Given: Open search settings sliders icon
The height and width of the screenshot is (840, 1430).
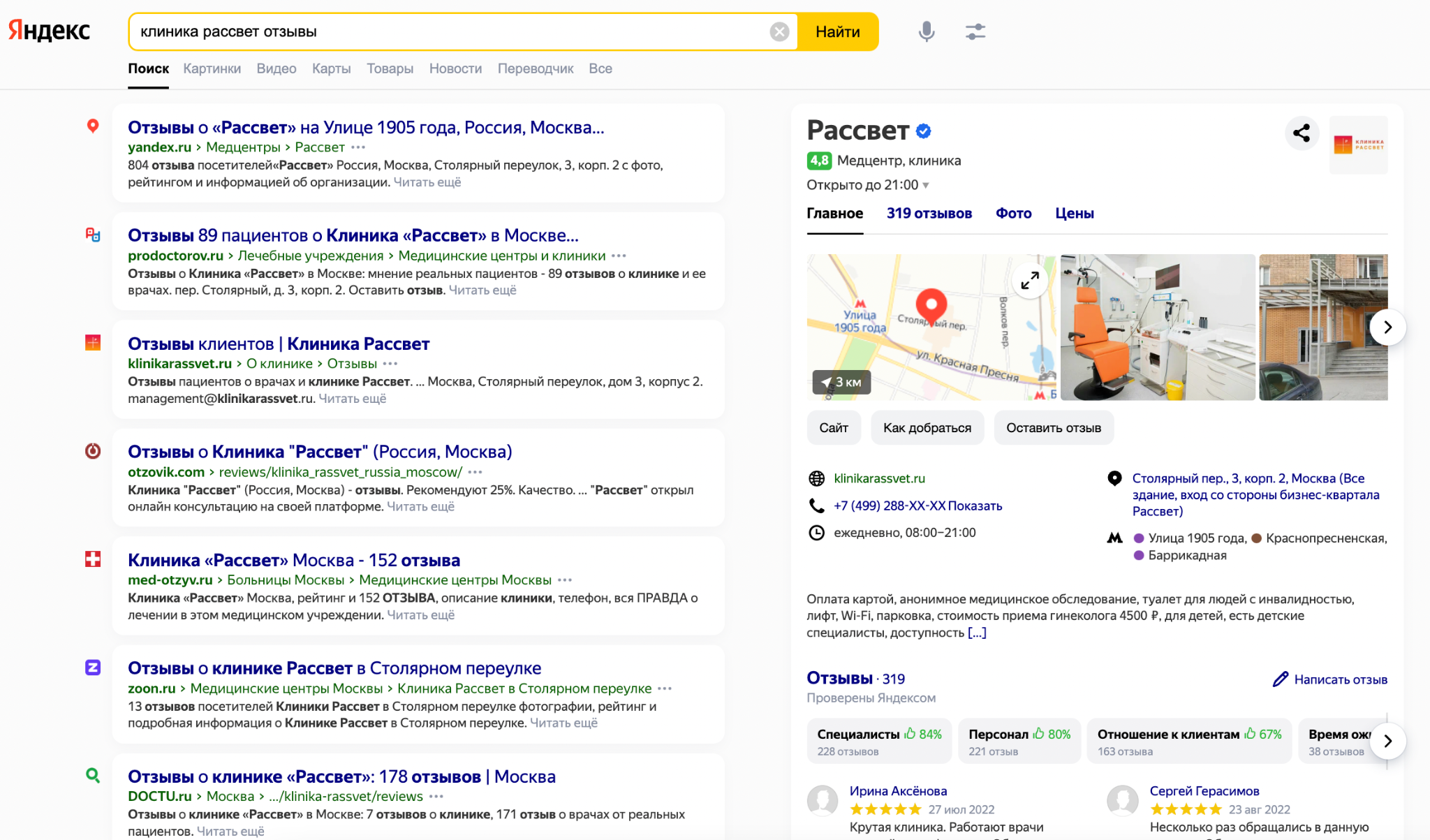Looking at the screenshot, I should coord(975,31).
